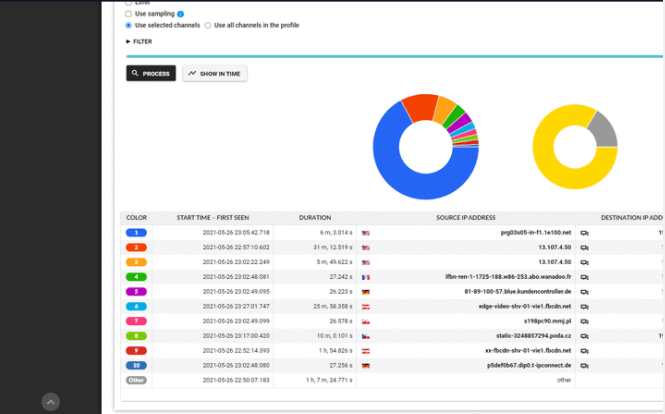Enable the Use sampling checkbox
Image resolution: width=665 pixels, height=414 pixels.
pos(129,14)
